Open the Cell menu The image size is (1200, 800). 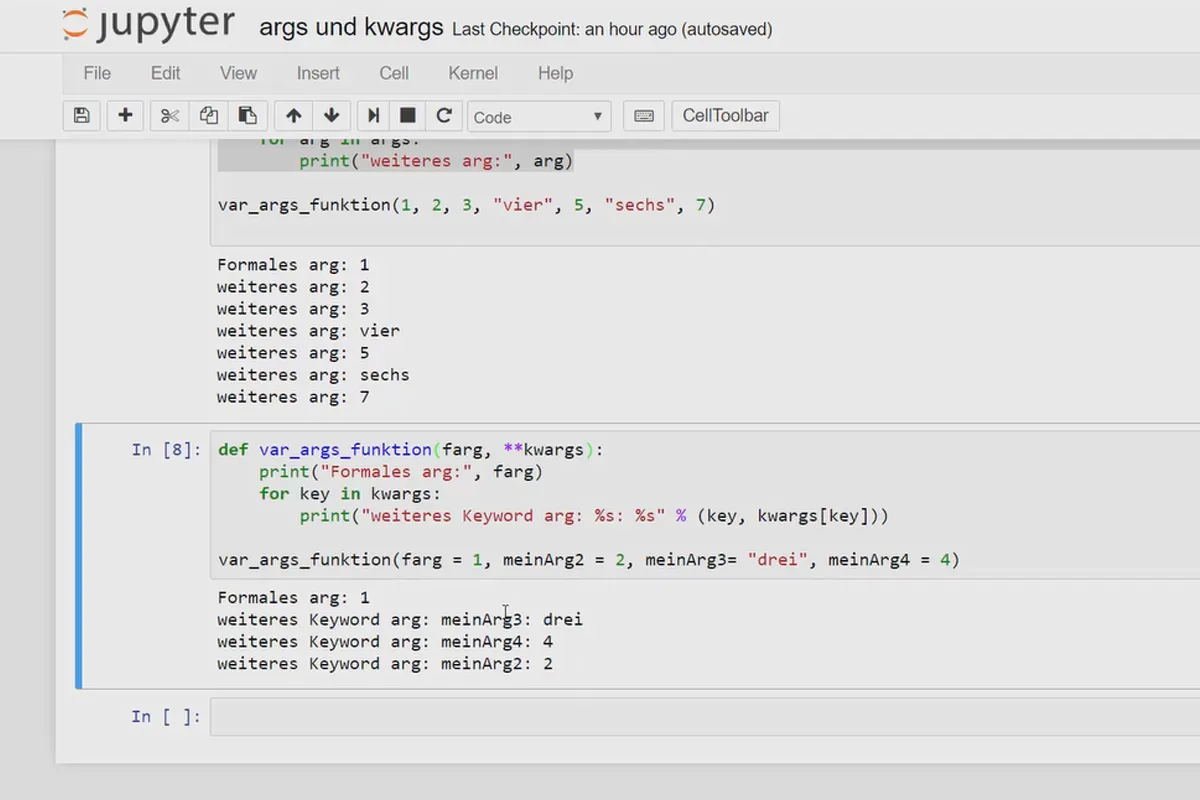point(394,73)
